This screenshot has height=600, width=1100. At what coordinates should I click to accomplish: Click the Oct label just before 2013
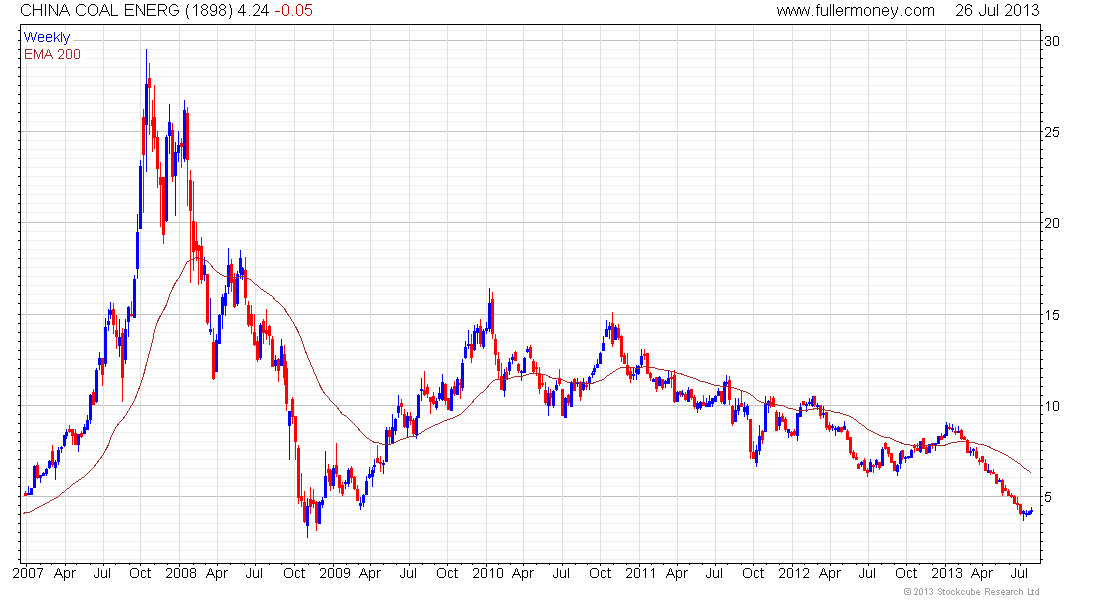pyautogui.click(x=906, y=573)
